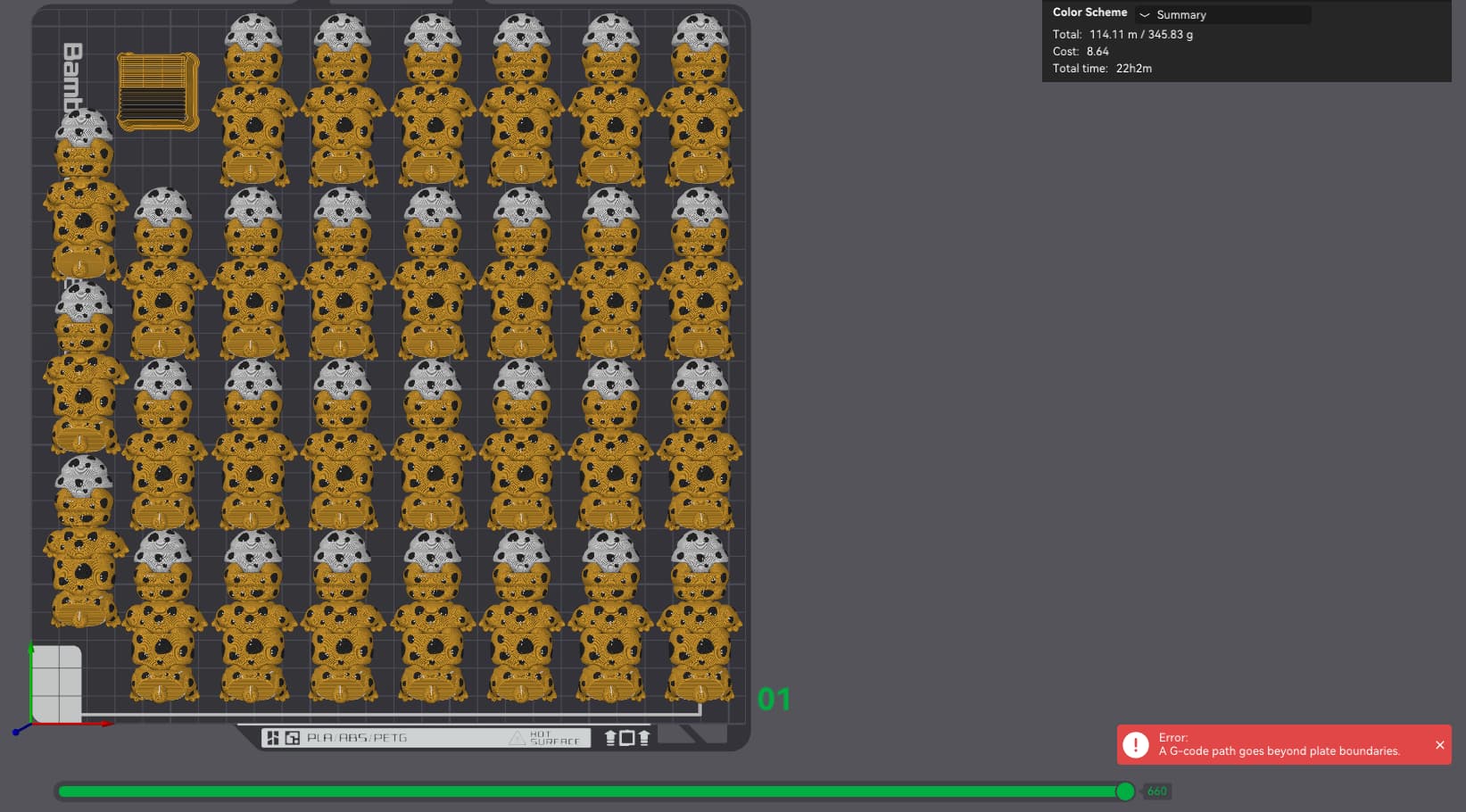
Task: Click the arrows icon right of Hot Surface
Action: pyautogui.click(x=627, y=738)
